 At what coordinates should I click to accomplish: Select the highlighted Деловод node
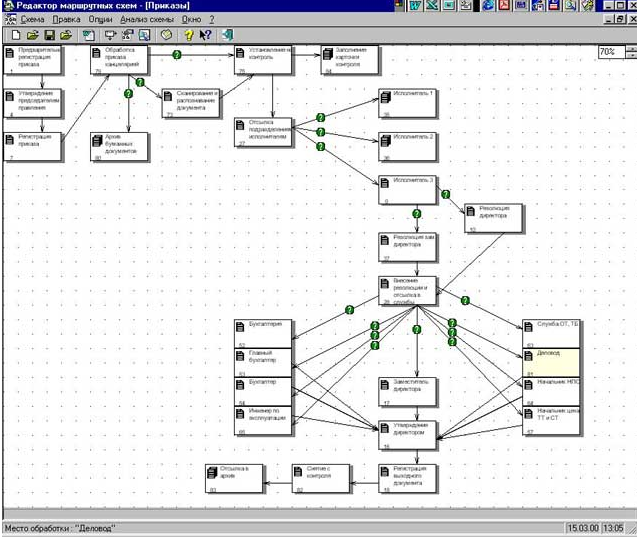click(551, 362)
